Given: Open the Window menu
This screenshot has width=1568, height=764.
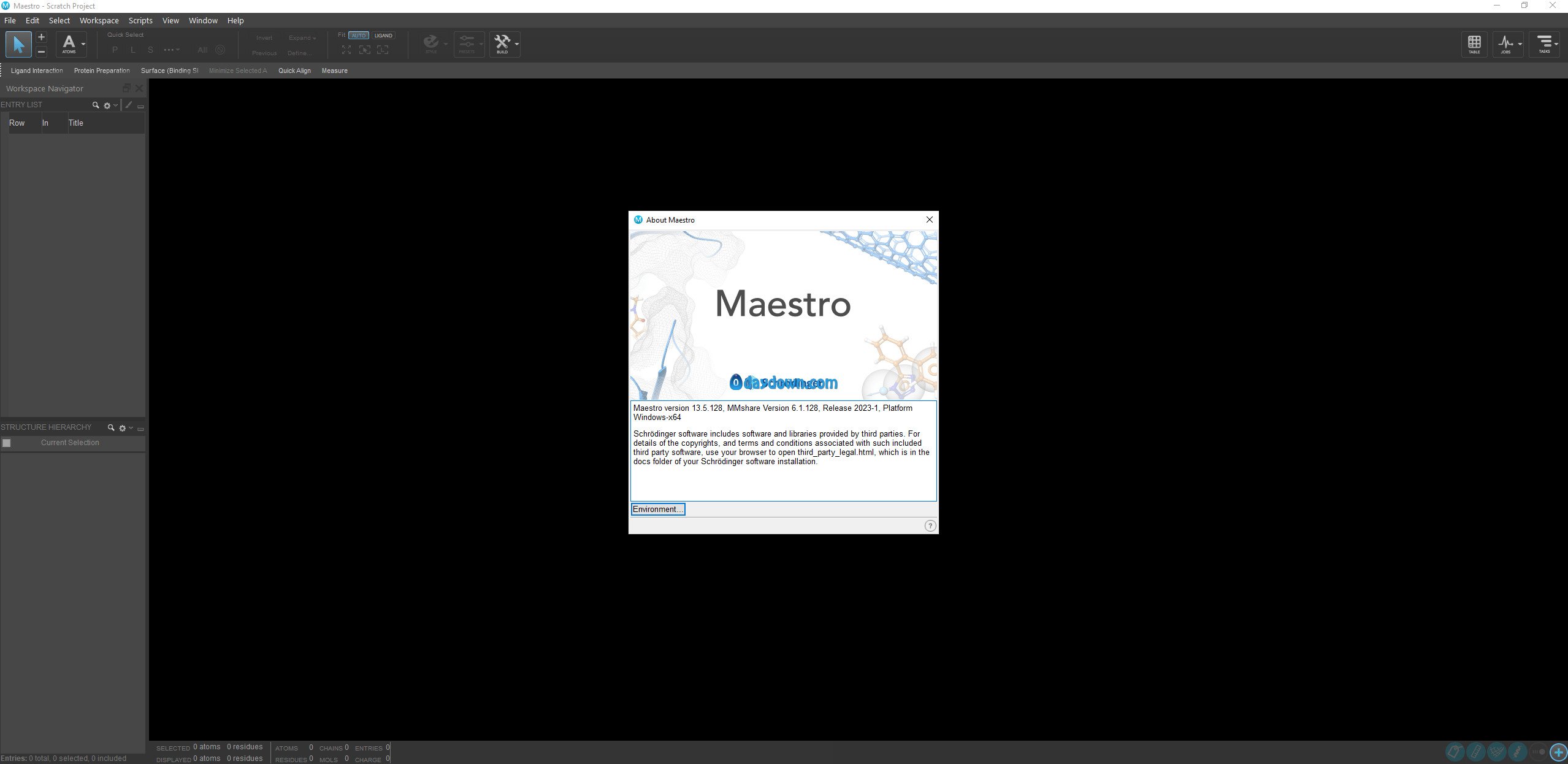Looking at the screenshot, I should (203, 20).
